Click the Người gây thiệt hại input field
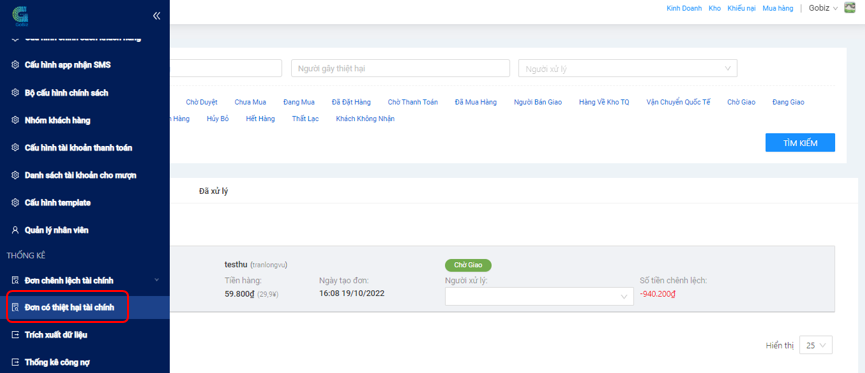Screen dimensions: 865x373 tap(401, 68)
